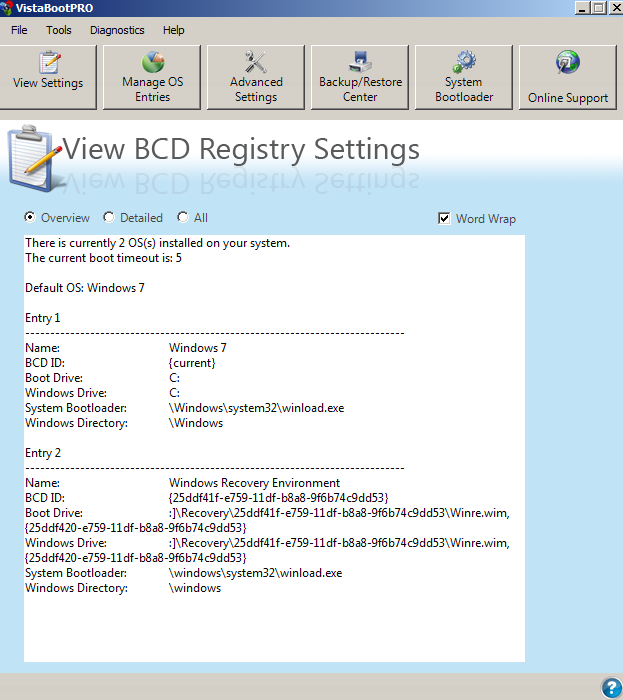Open Advanced Settings via wrench icon
The image size is (623, 700).
(256, 77)
